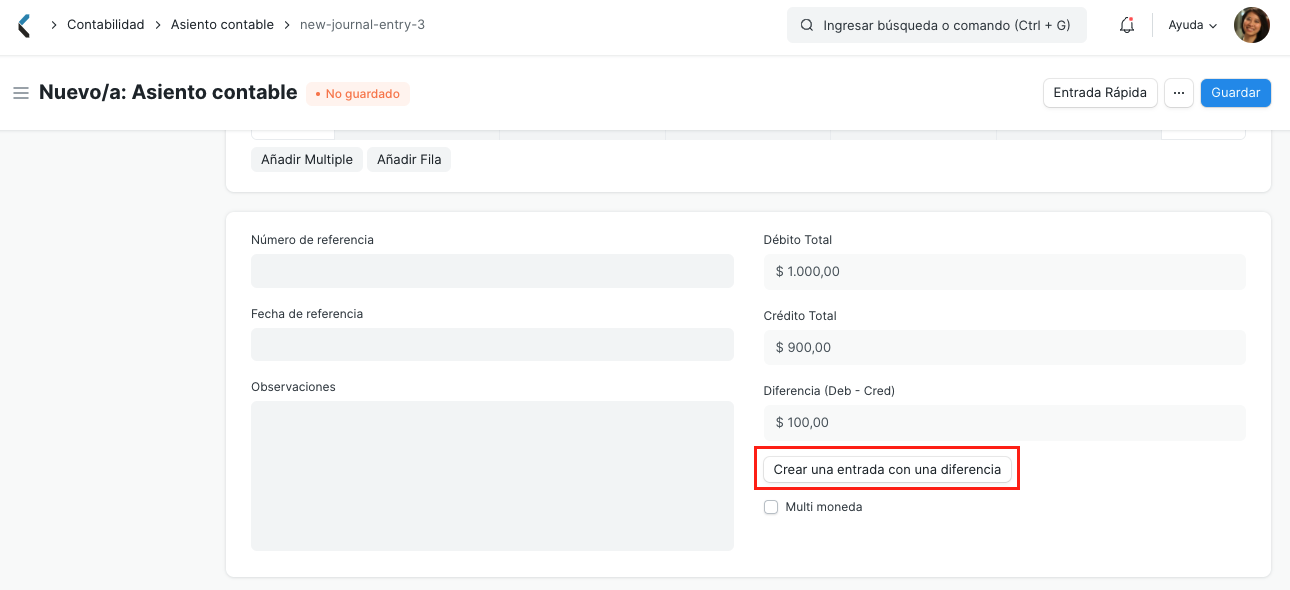The height and width of the screenshot is (590, 1290).
Task: Open the three-dots more actions menu
Action: tap(1179, 93)
